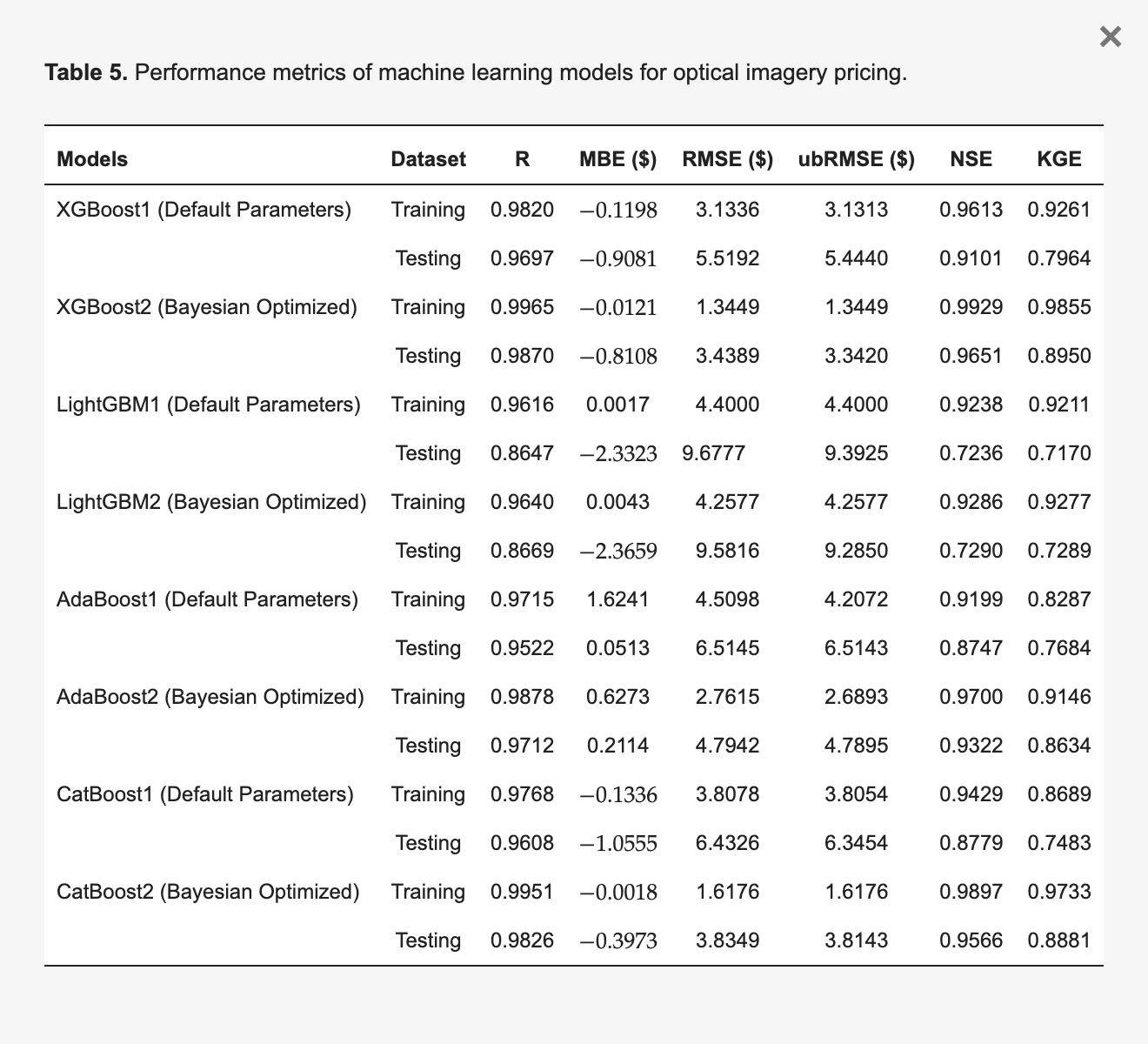Select LightGBM2 (Bayesian Optimized) row label
Image resolution: width=1148 pixels, height=1044 pixels.
pos(211,502)
